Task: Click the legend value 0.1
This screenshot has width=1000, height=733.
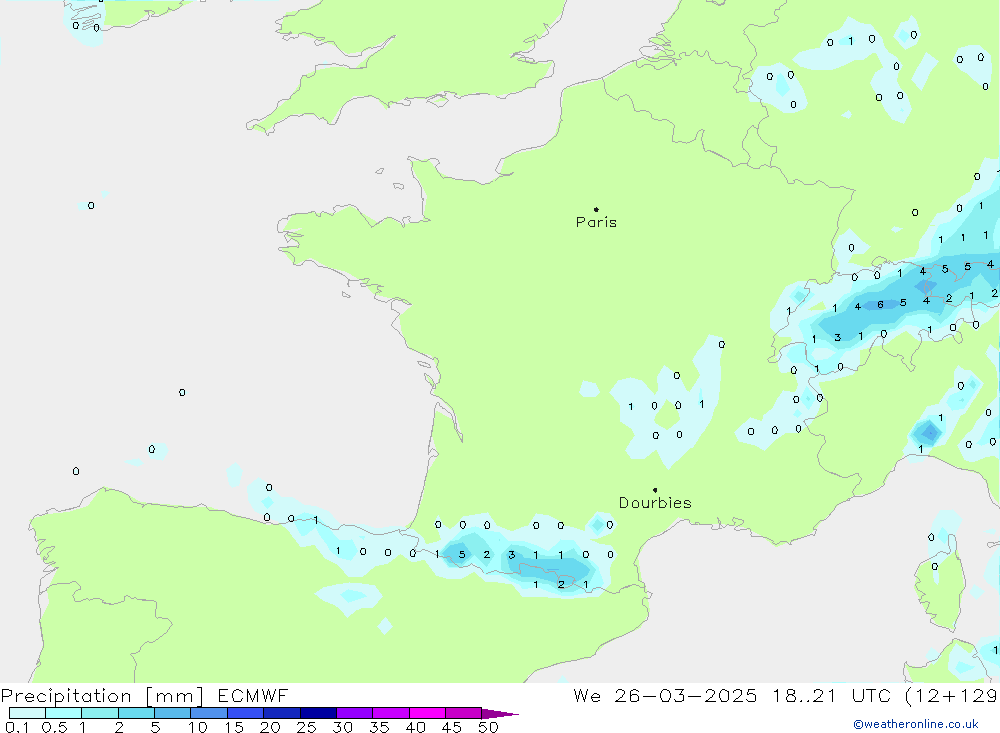Action: 17,727
